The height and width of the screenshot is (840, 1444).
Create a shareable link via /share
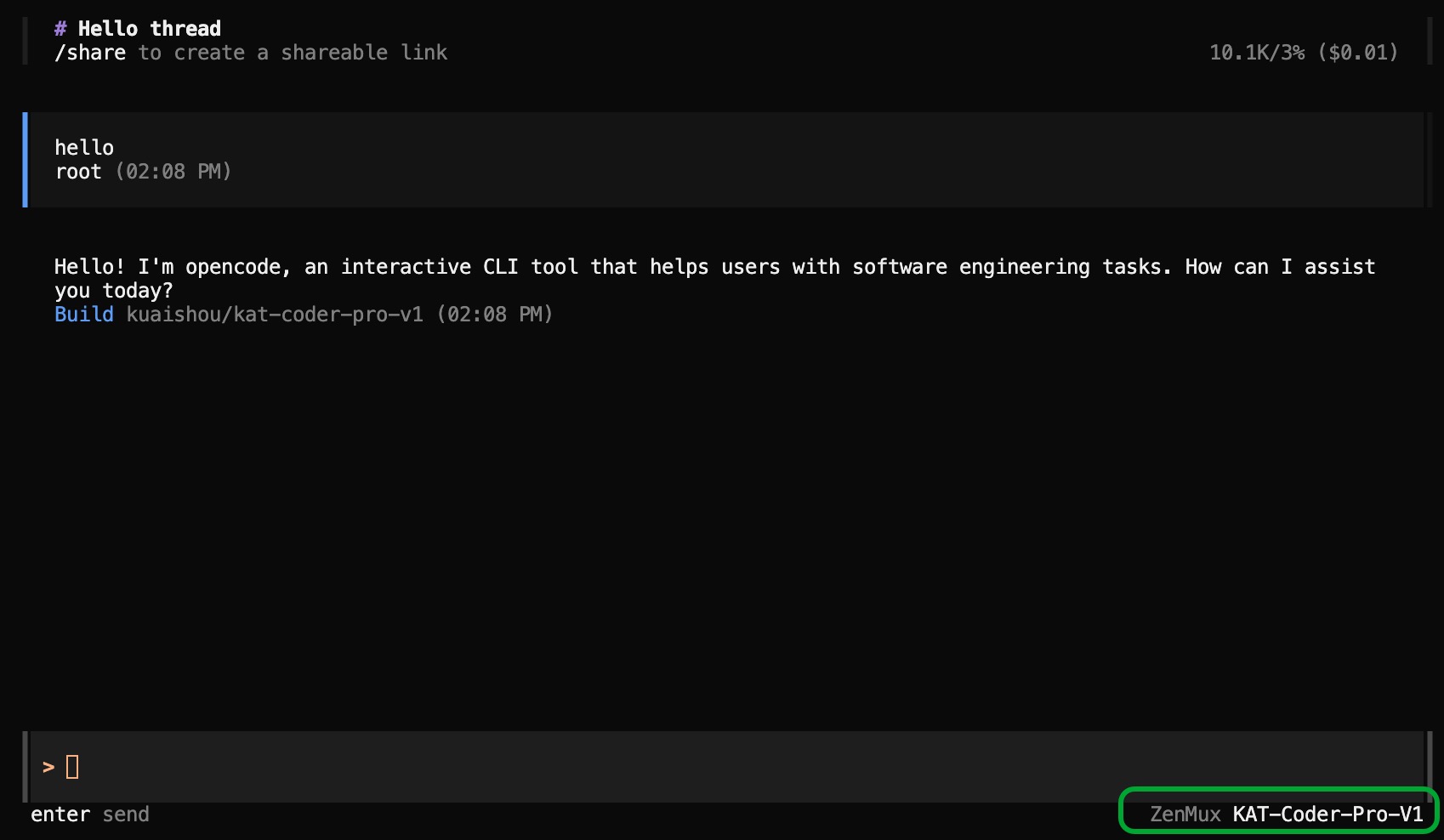pos(90,52)
